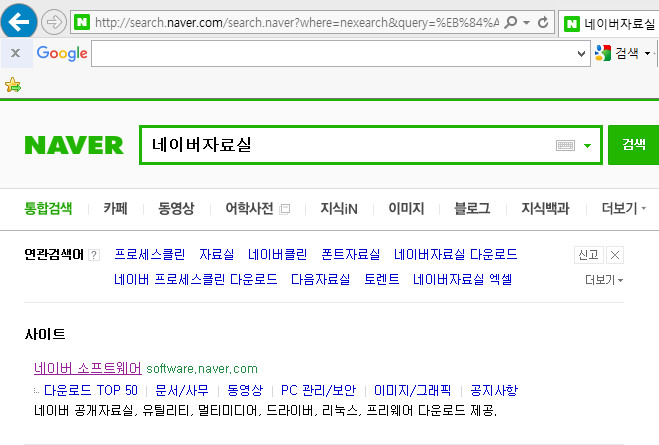Open the Google 검색 options dropdown arrow

647,53
